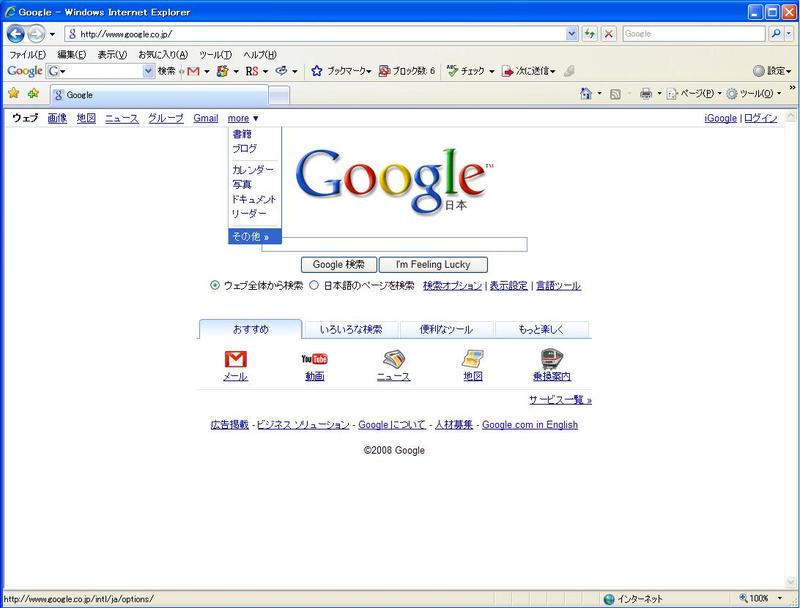Open the Gmail mail icon link

tap(236, 359)
